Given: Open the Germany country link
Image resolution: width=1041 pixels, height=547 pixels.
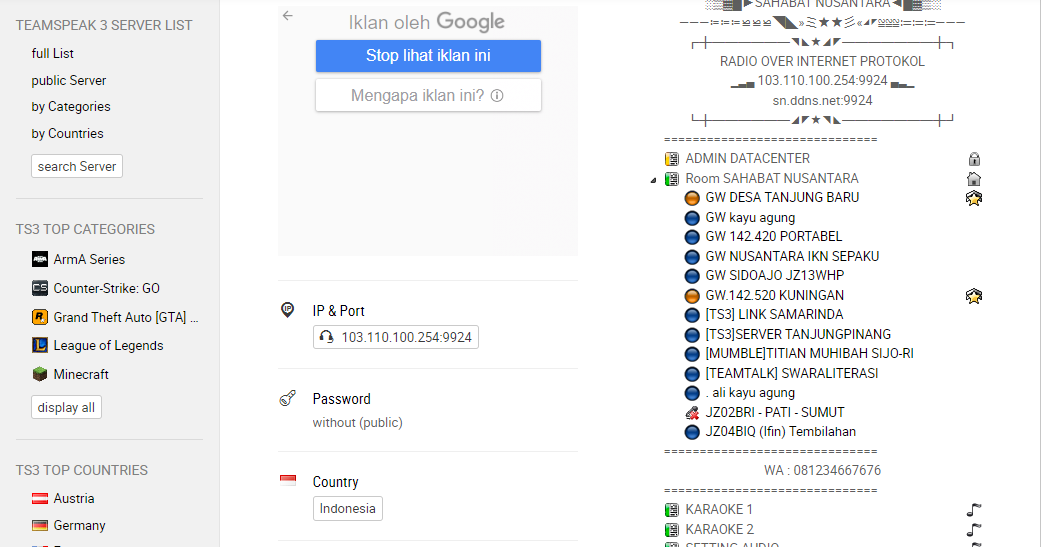Looking at the screenshot, I should (x=79, y=525).
